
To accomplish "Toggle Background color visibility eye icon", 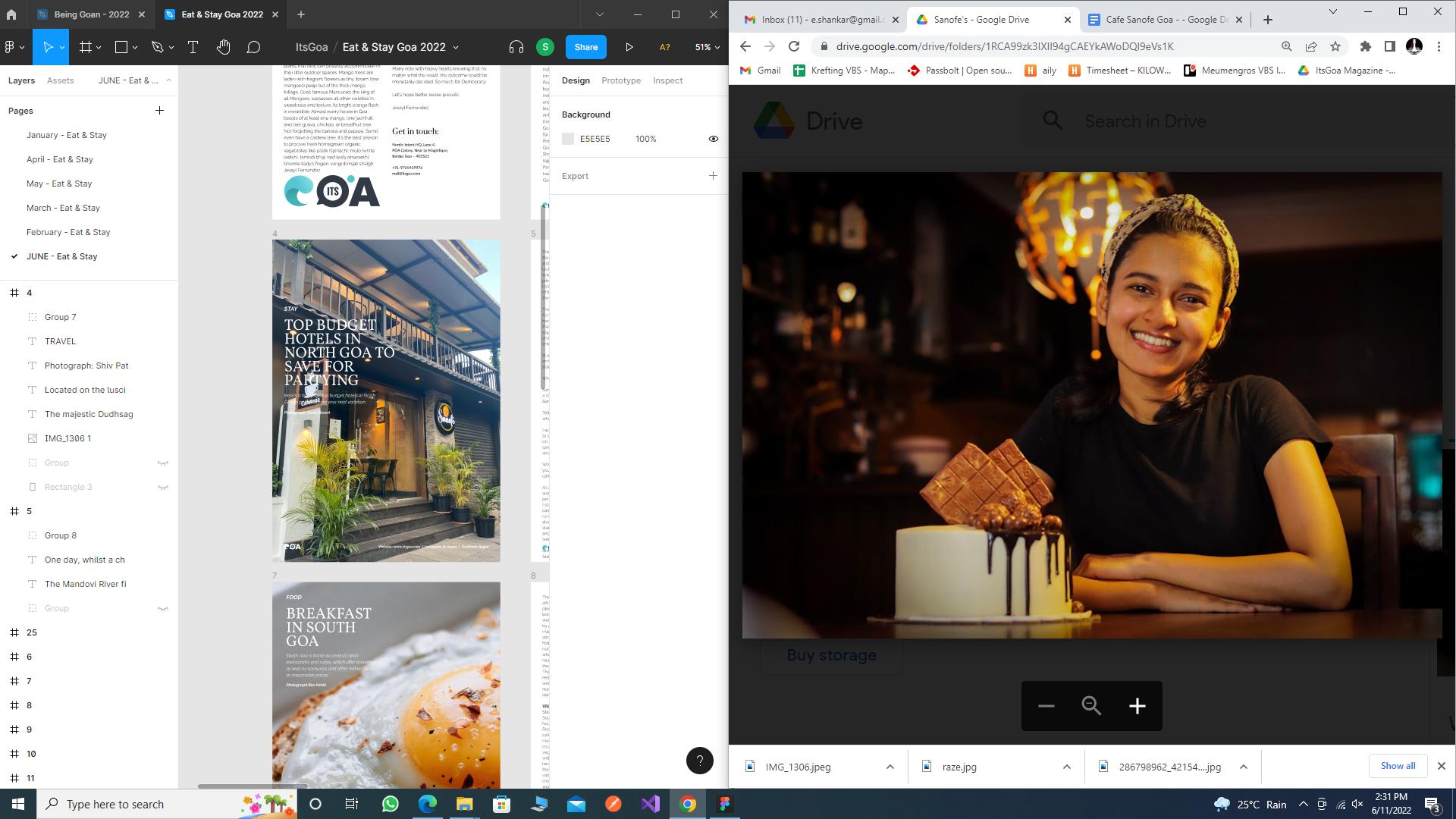I will pyautogui.click(x=713, y=139).
